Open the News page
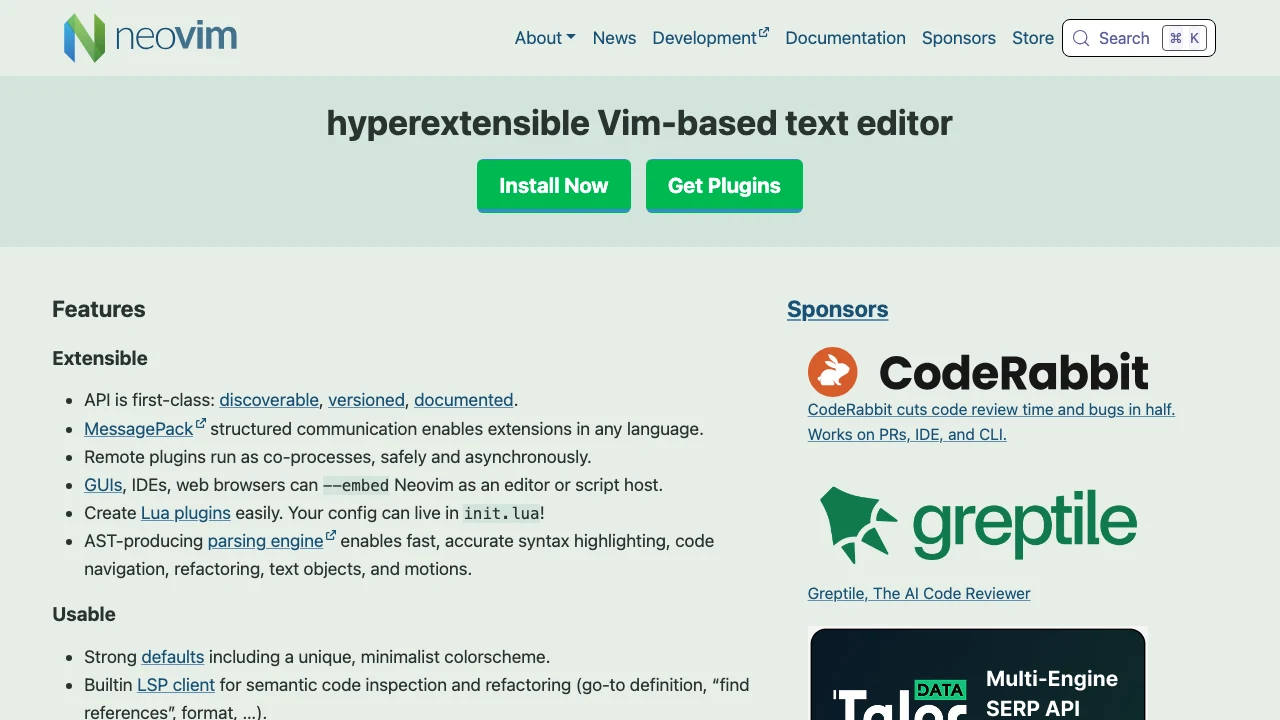The height and width of the screenshot is (720, 1280). (614, 38)
